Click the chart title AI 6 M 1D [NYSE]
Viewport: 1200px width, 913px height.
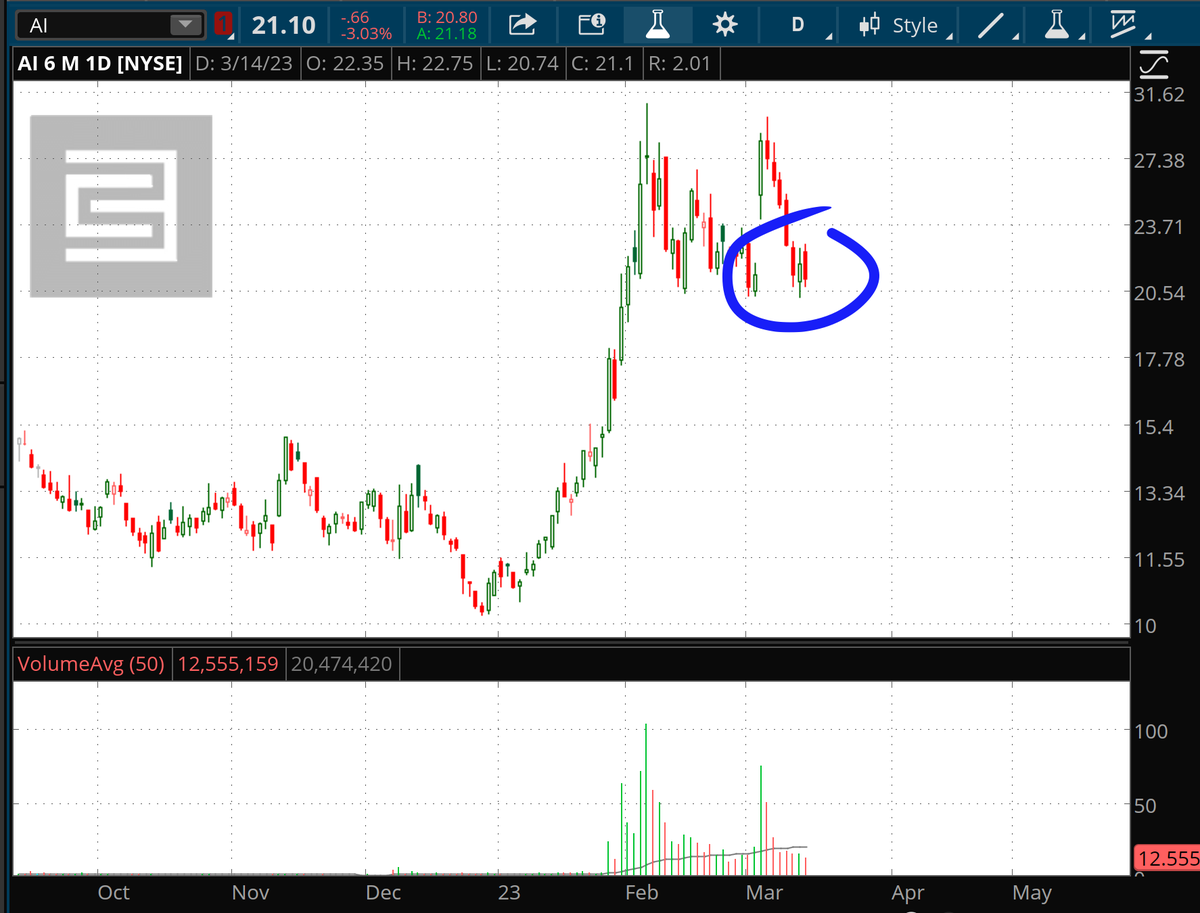tap(100, 65)
